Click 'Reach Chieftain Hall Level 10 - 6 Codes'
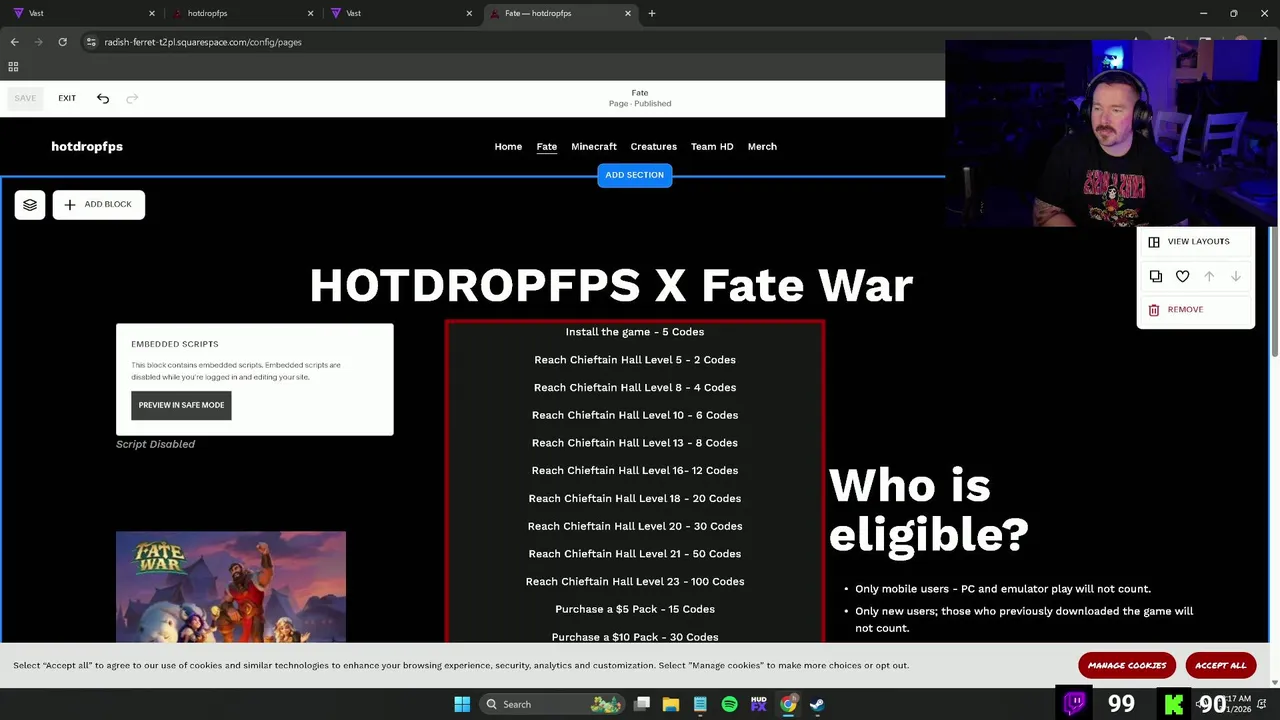 (635, 415)
